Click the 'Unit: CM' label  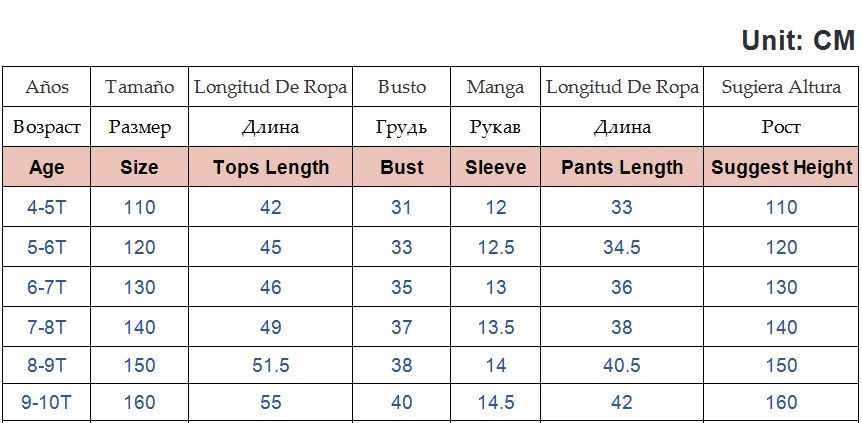click(798, 41)
